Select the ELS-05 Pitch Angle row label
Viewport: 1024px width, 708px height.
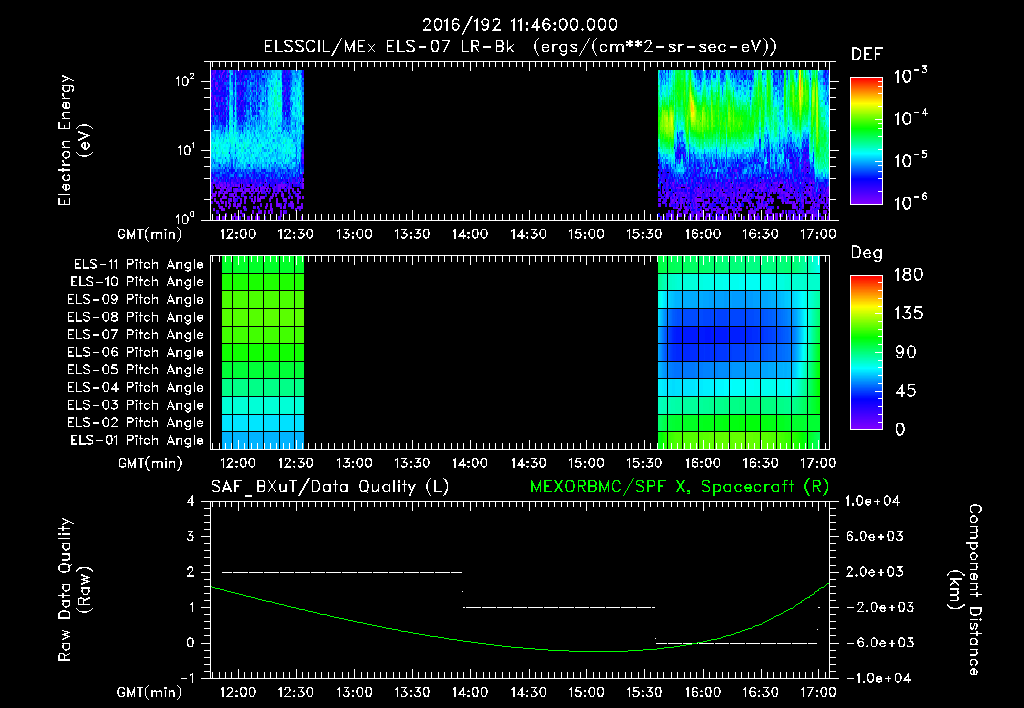pyautogui.click(x=136, y=370)
